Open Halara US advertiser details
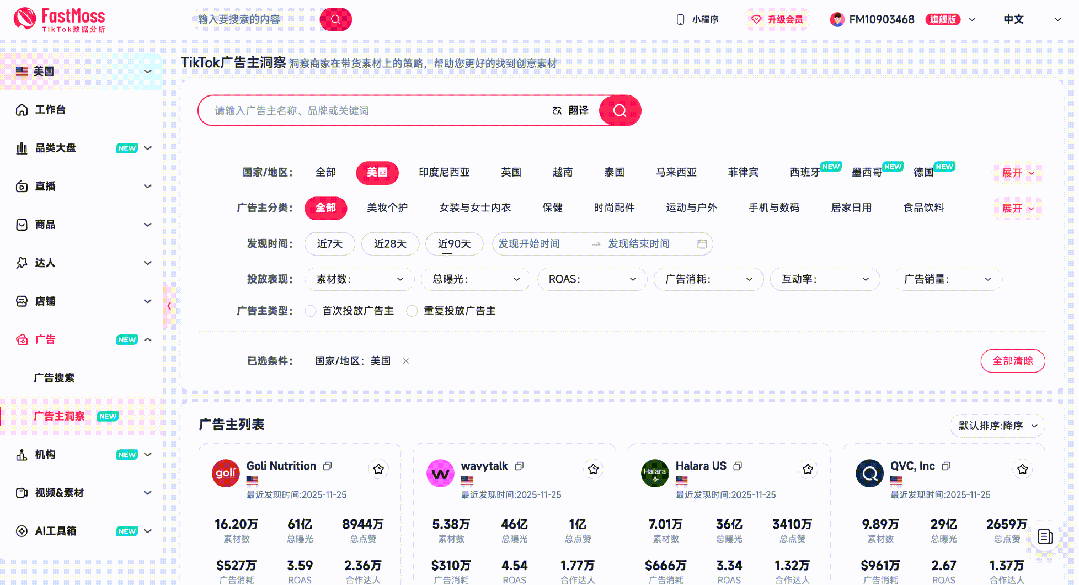The width and height of the screenshot is (1079, 585). click(x=700, y=465)
